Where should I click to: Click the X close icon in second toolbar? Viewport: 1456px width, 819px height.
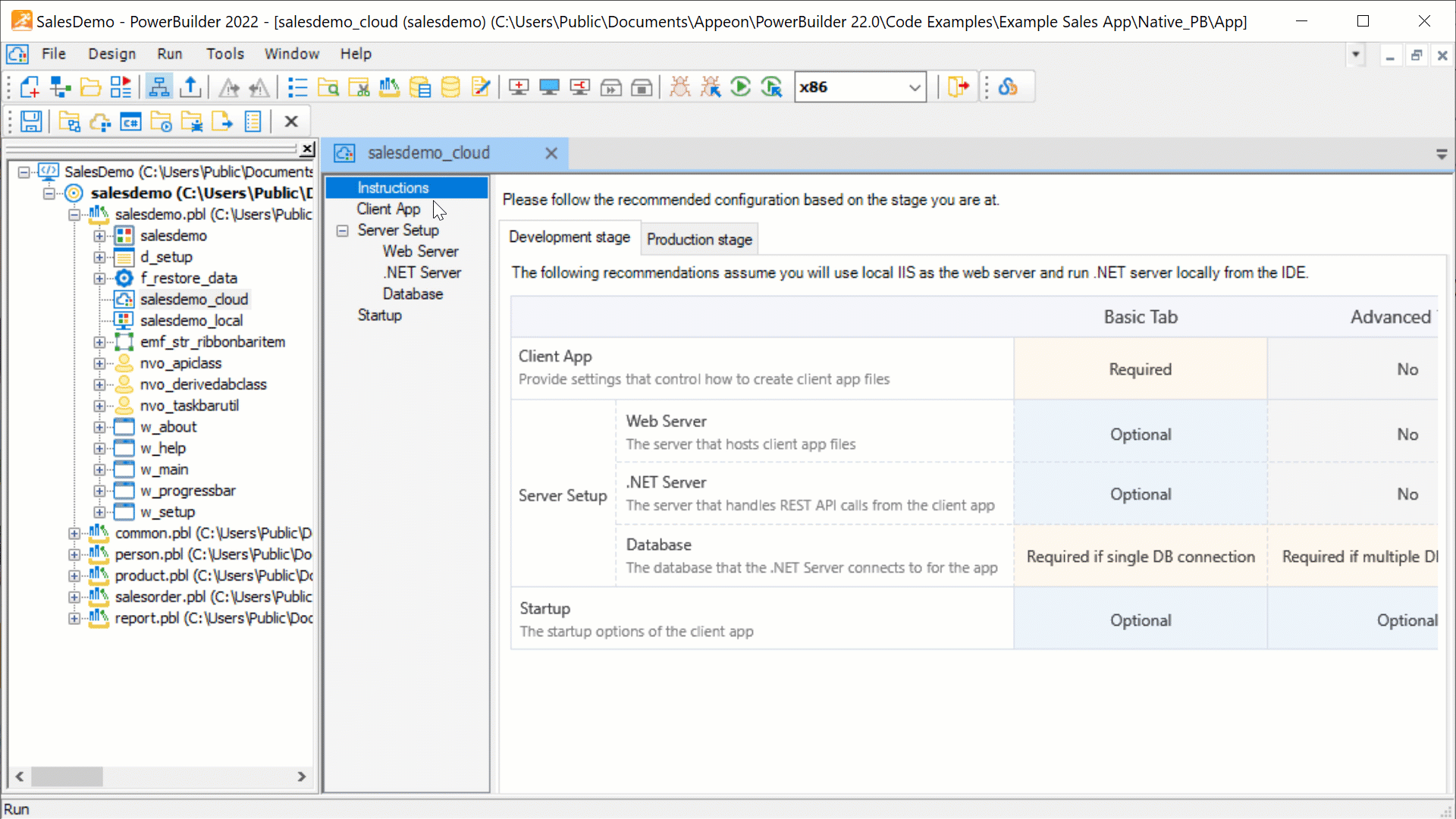(291, 121)
